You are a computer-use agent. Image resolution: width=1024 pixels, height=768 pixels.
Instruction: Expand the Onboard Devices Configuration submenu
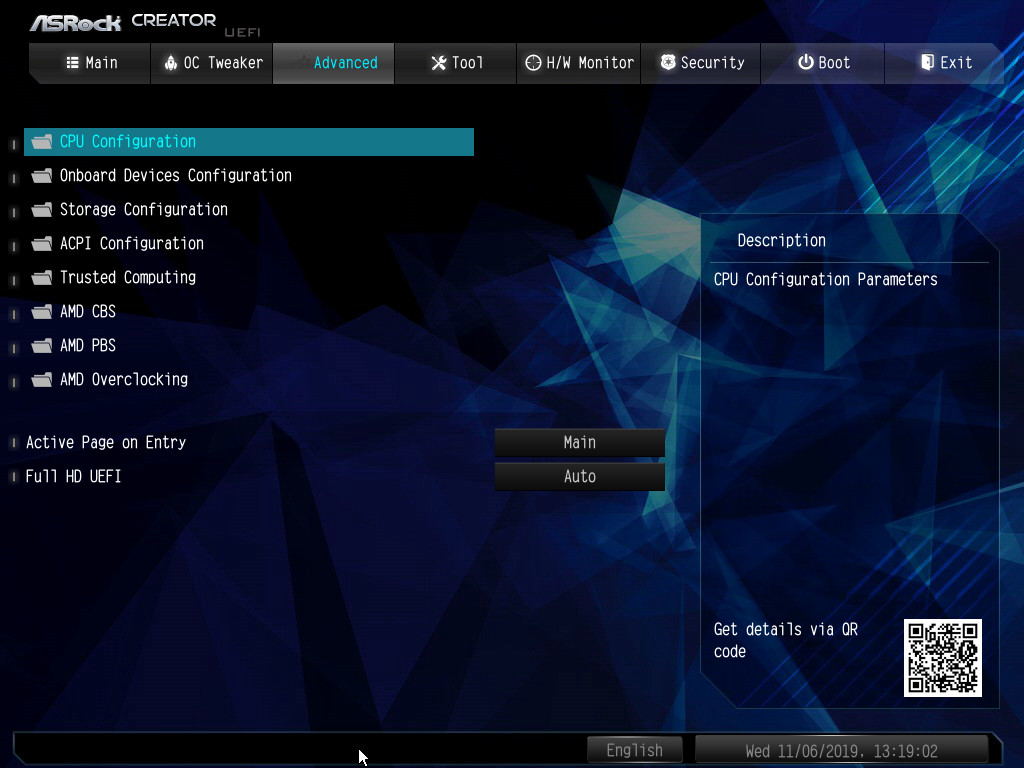point(175,176)
